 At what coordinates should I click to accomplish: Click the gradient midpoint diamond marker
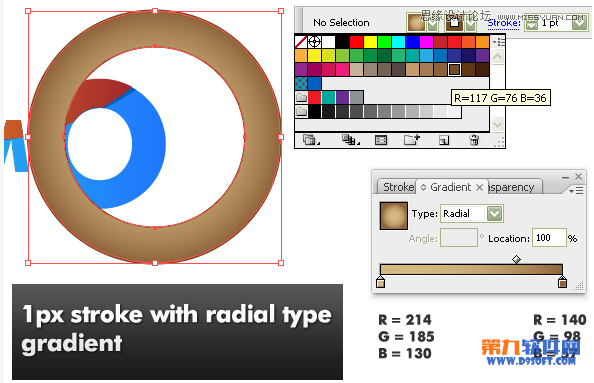pyautogui.click(x=516, y=260)
